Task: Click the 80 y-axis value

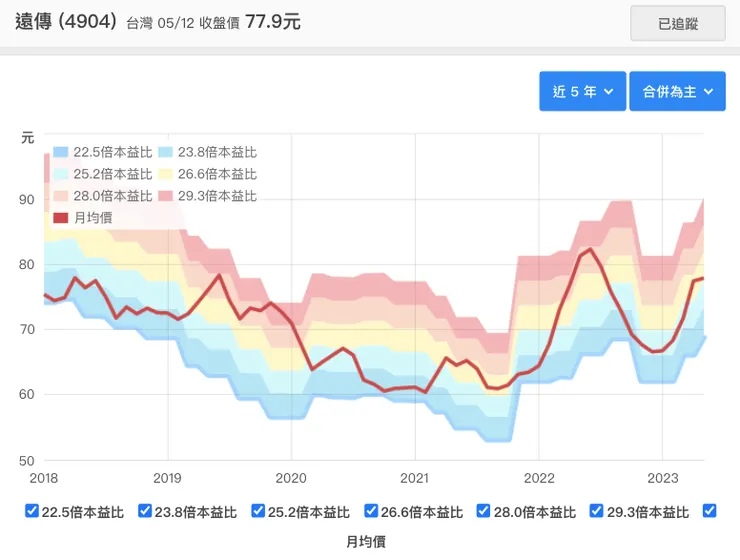Action: (27, 264)
